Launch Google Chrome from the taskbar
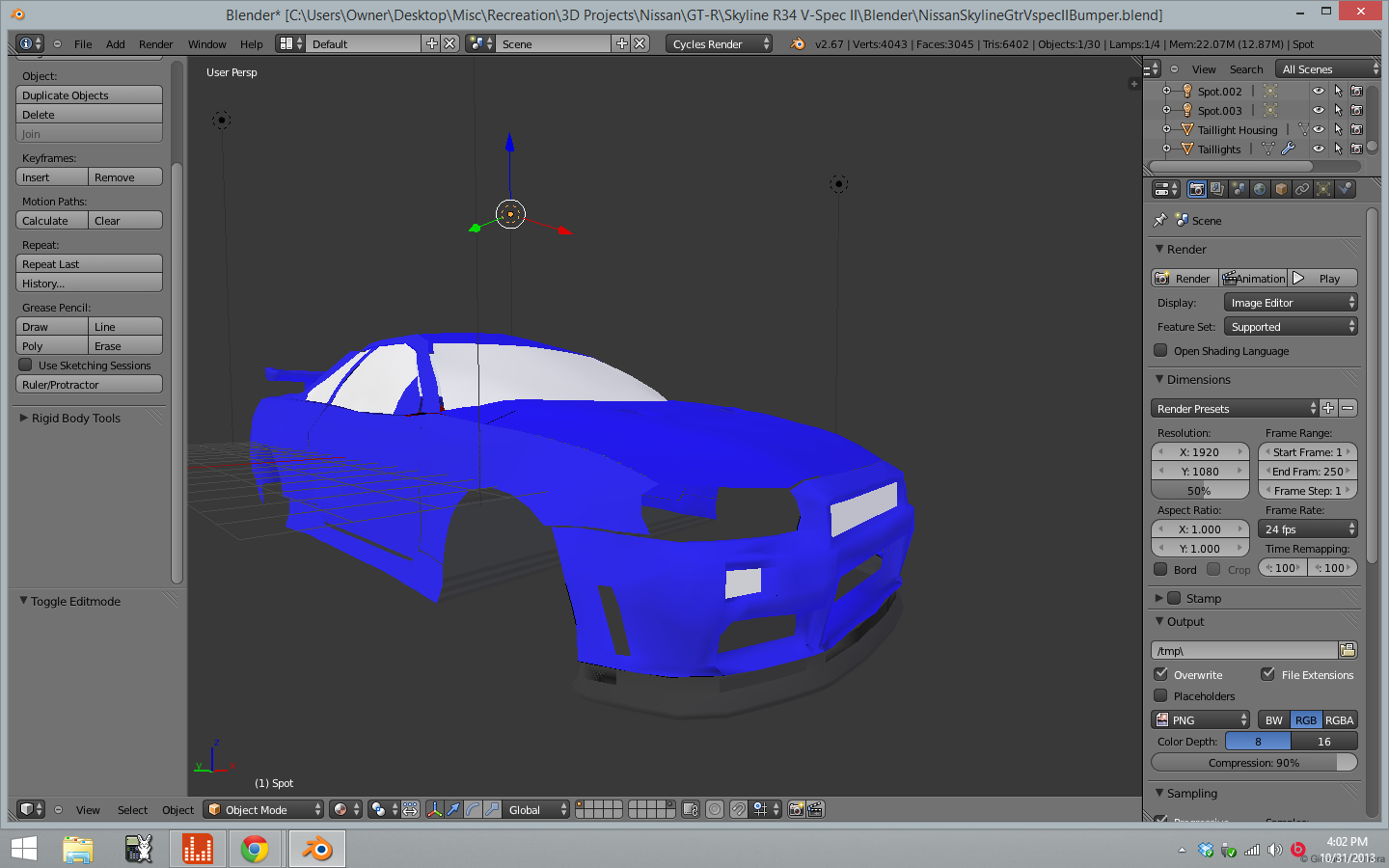 255,849
